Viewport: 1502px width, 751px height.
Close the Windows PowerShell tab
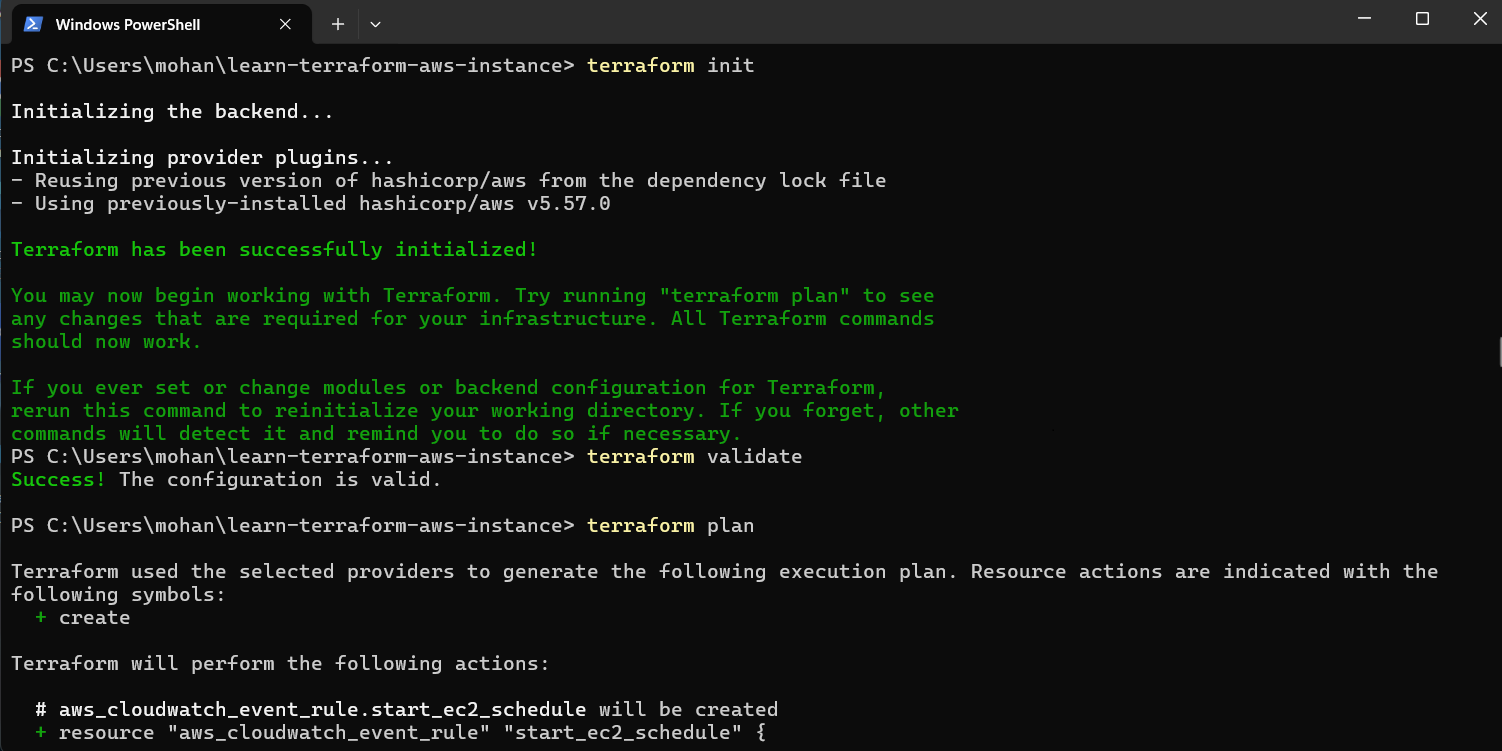click(284, 23)
